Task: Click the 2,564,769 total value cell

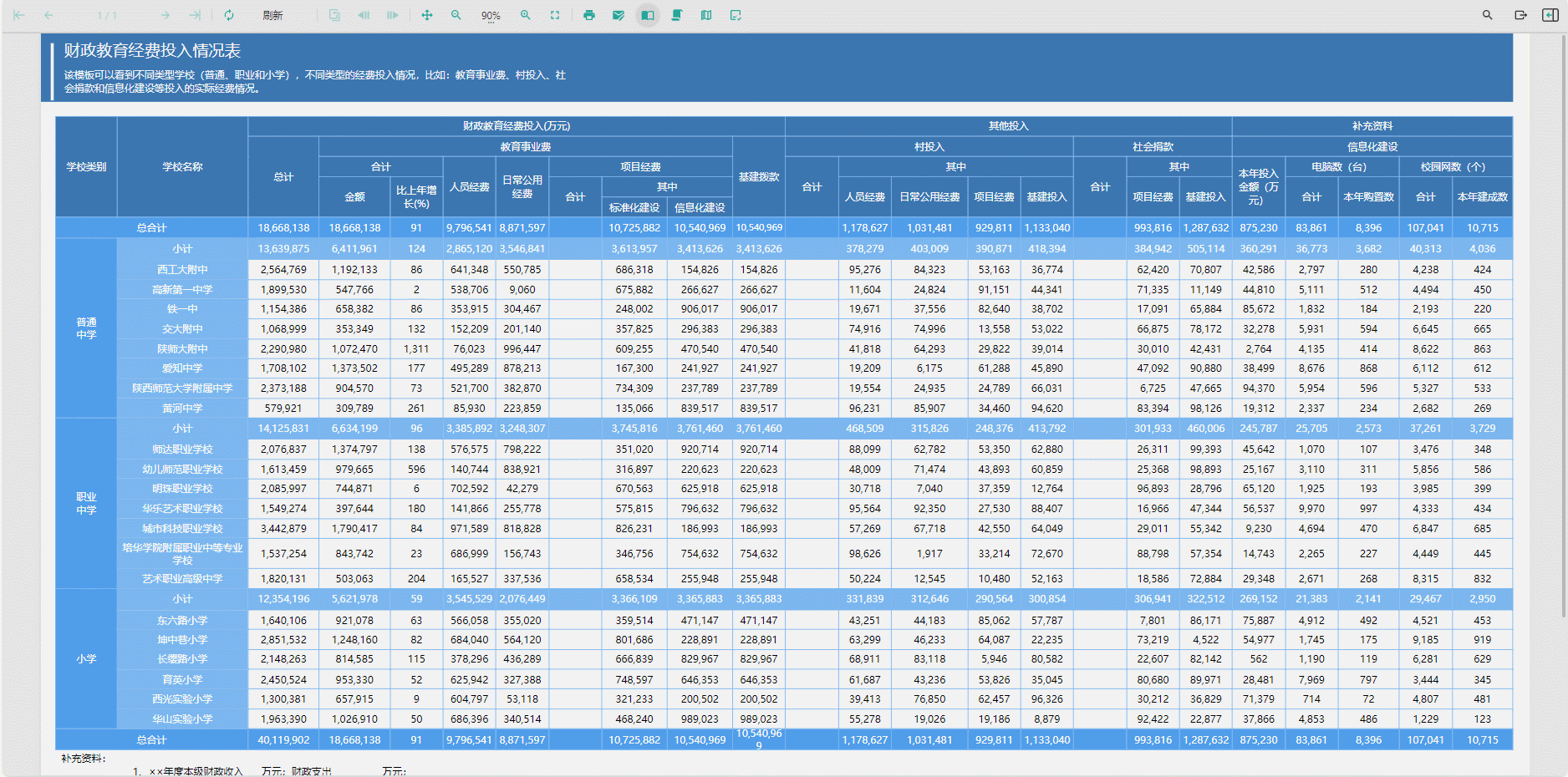Action: point(283,270)
